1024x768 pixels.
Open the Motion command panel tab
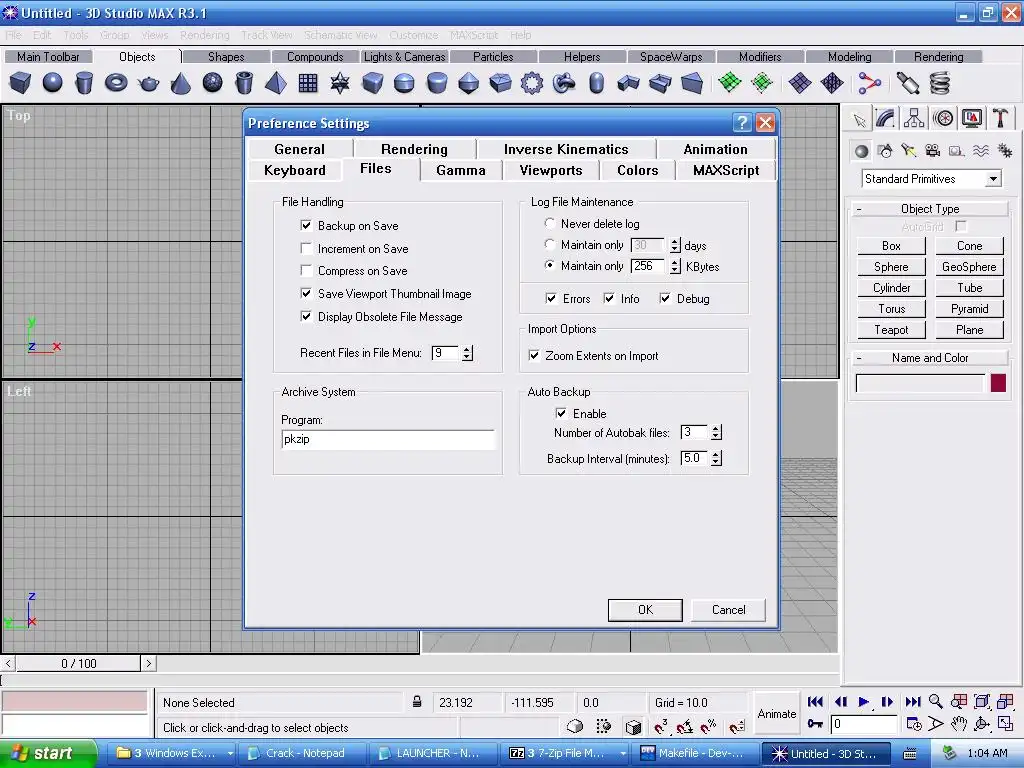[943, 119]
